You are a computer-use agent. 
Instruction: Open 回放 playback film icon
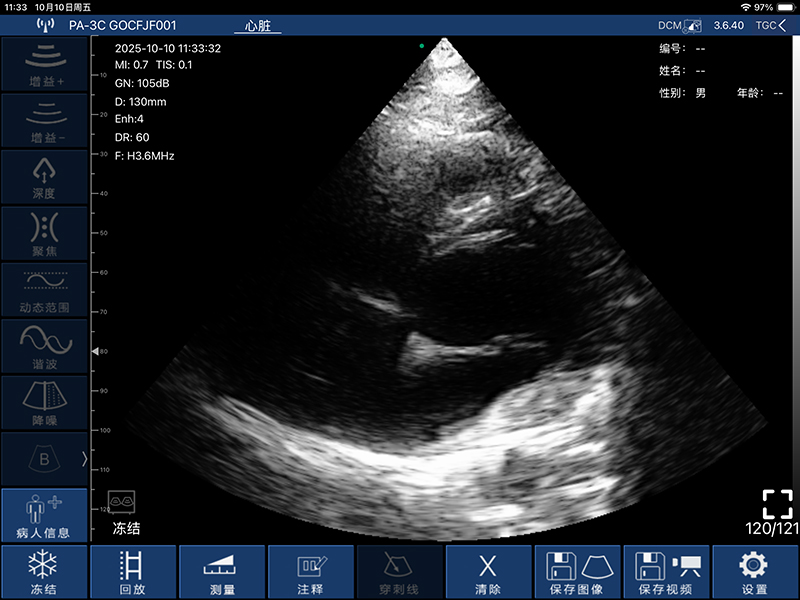133,572
